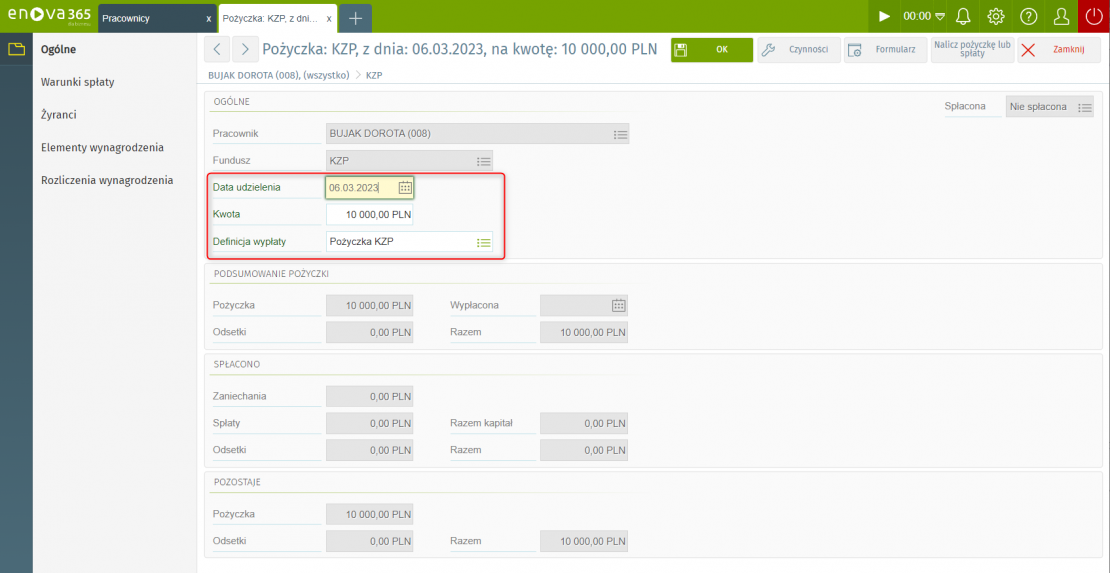Open the notifications bell
The width and height of the screenshot is (1110, 573).
(x=964, y=16)
